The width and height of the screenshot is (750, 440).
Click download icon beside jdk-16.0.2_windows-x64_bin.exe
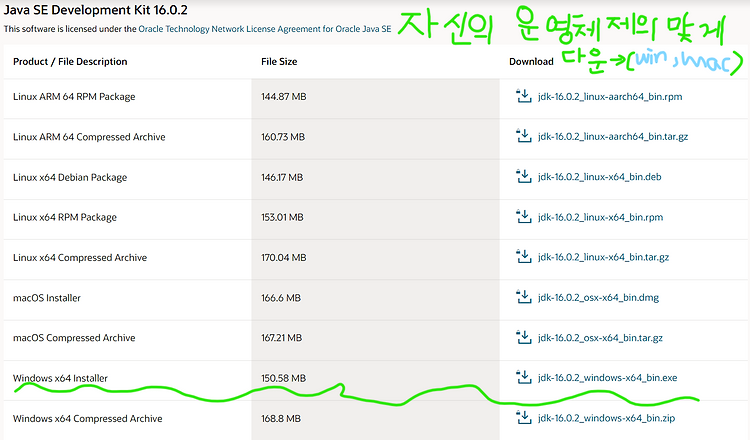click(524, 377)
